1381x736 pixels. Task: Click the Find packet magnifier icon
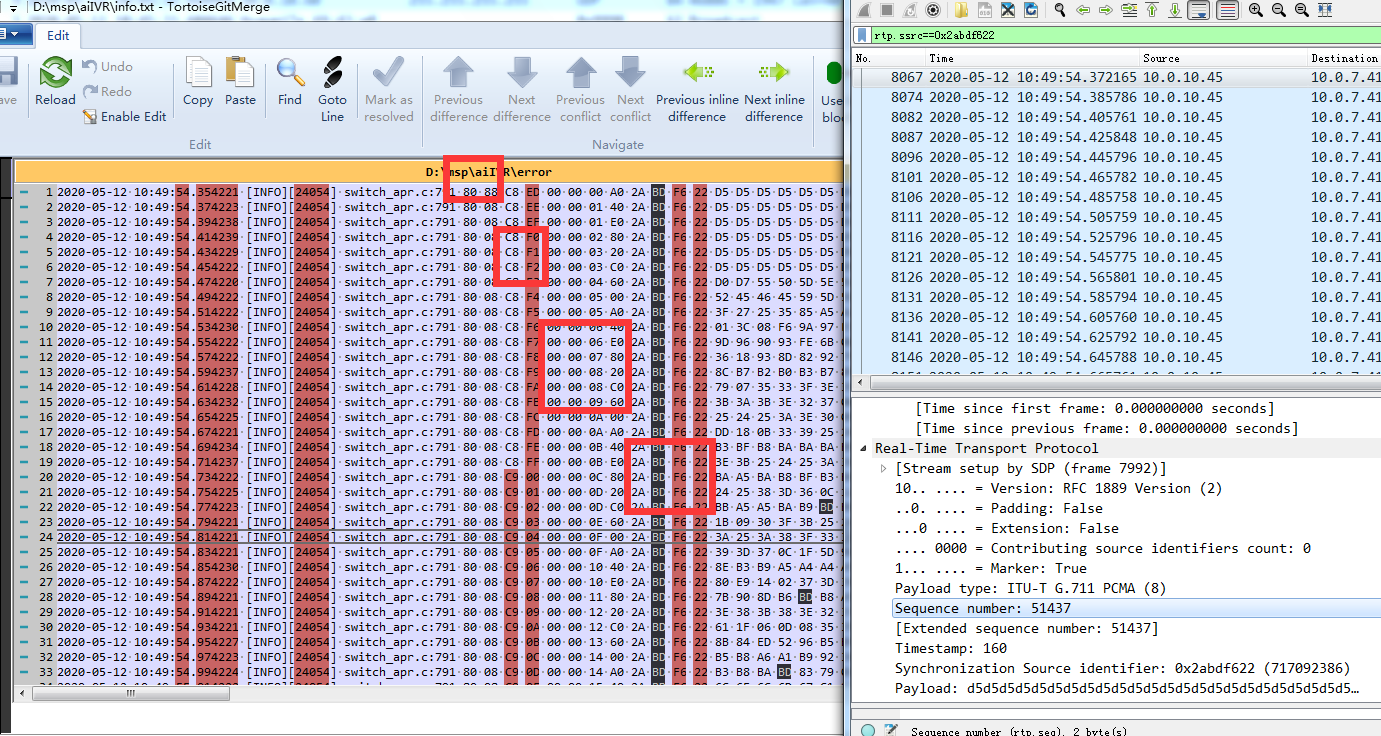[x=1060, y=9]
